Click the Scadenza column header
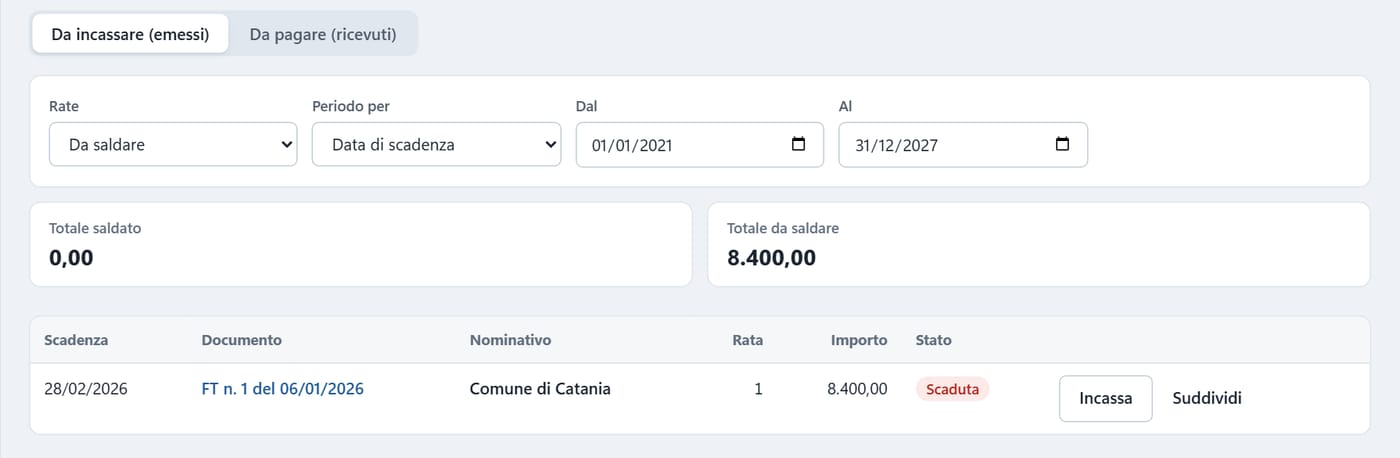 (x=76, y=340)
